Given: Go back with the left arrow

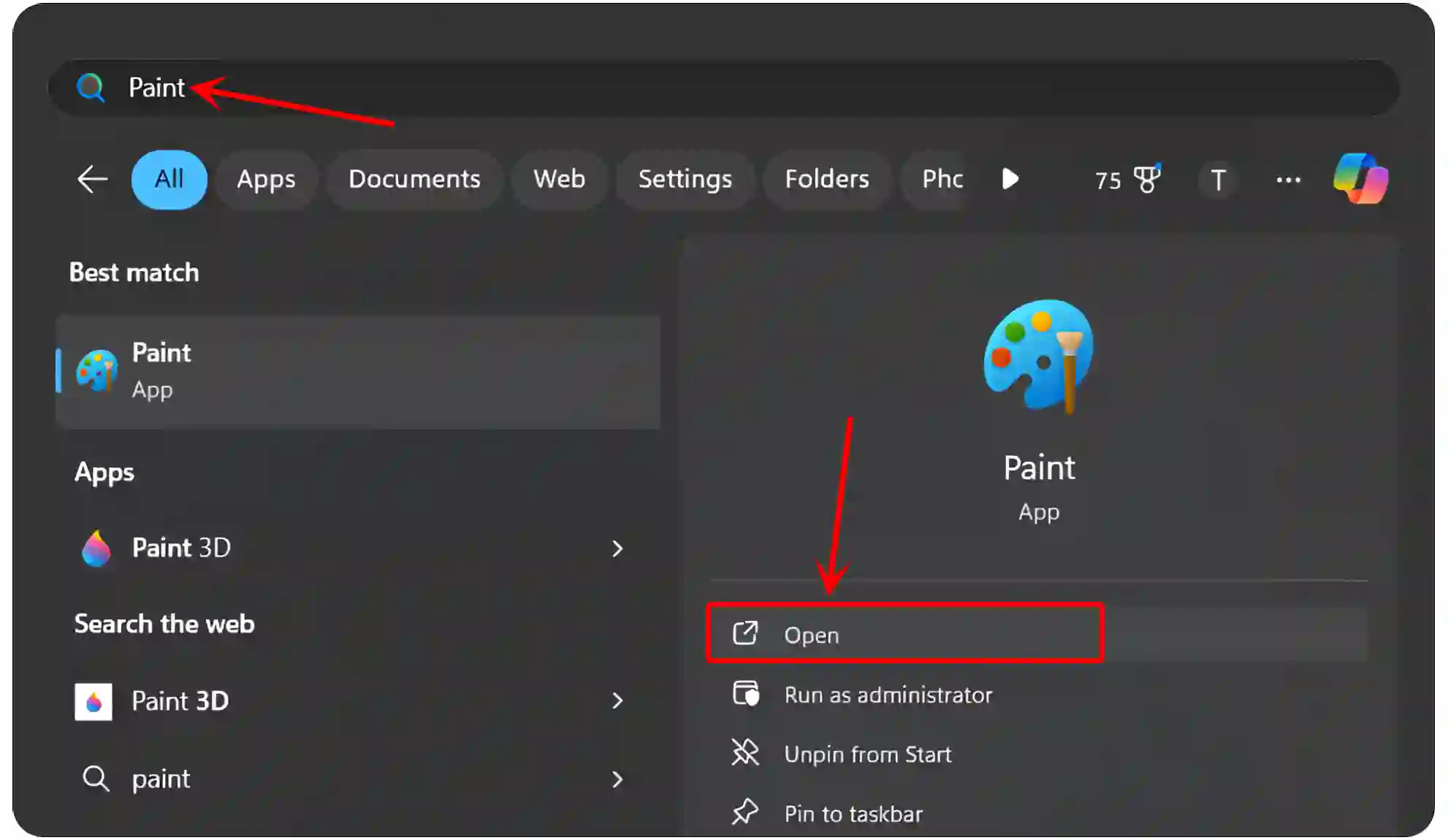Looking at the screenshot, I should tap(92, 179).
